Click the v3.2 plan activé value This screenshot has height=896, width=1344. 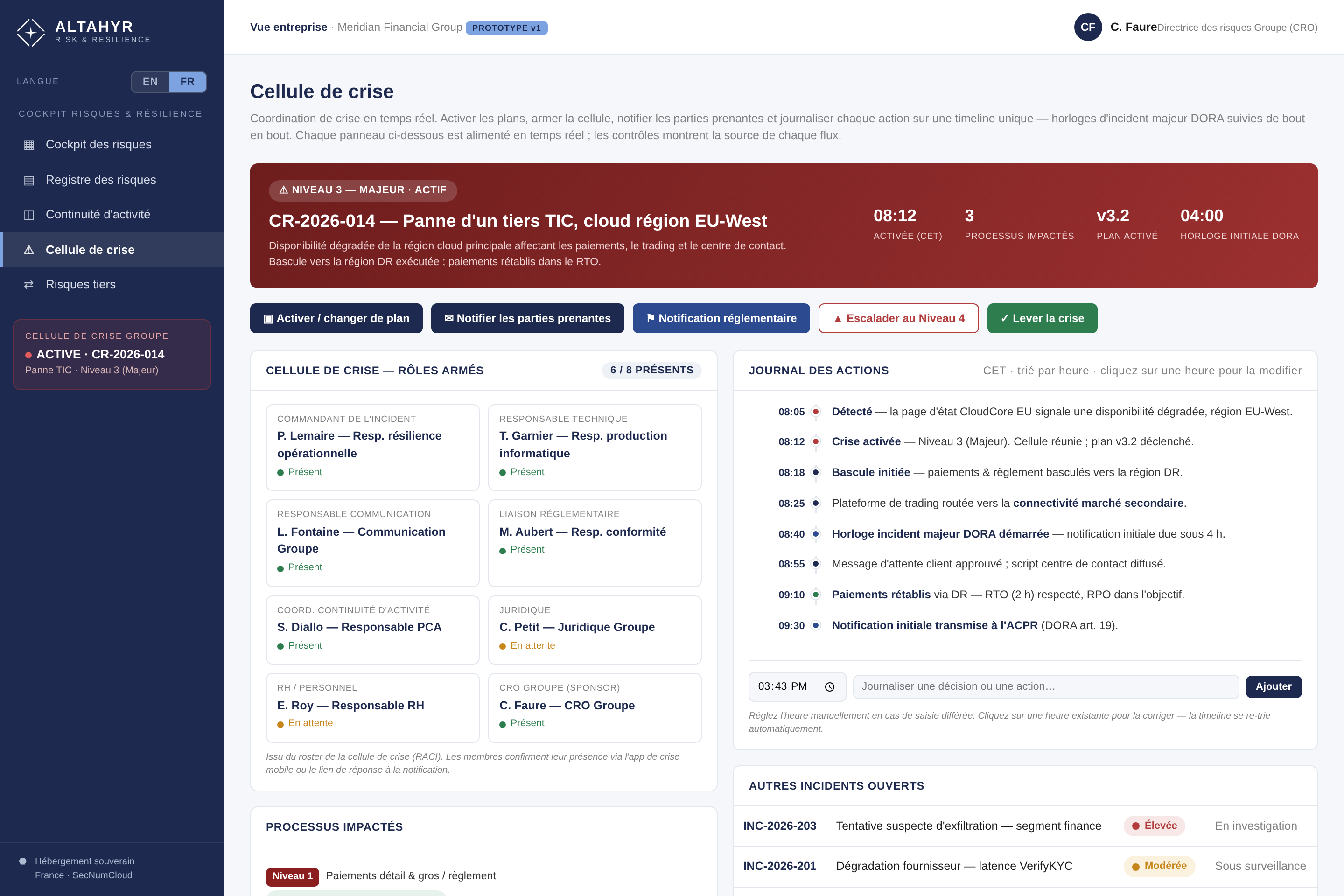point(1113,216)
